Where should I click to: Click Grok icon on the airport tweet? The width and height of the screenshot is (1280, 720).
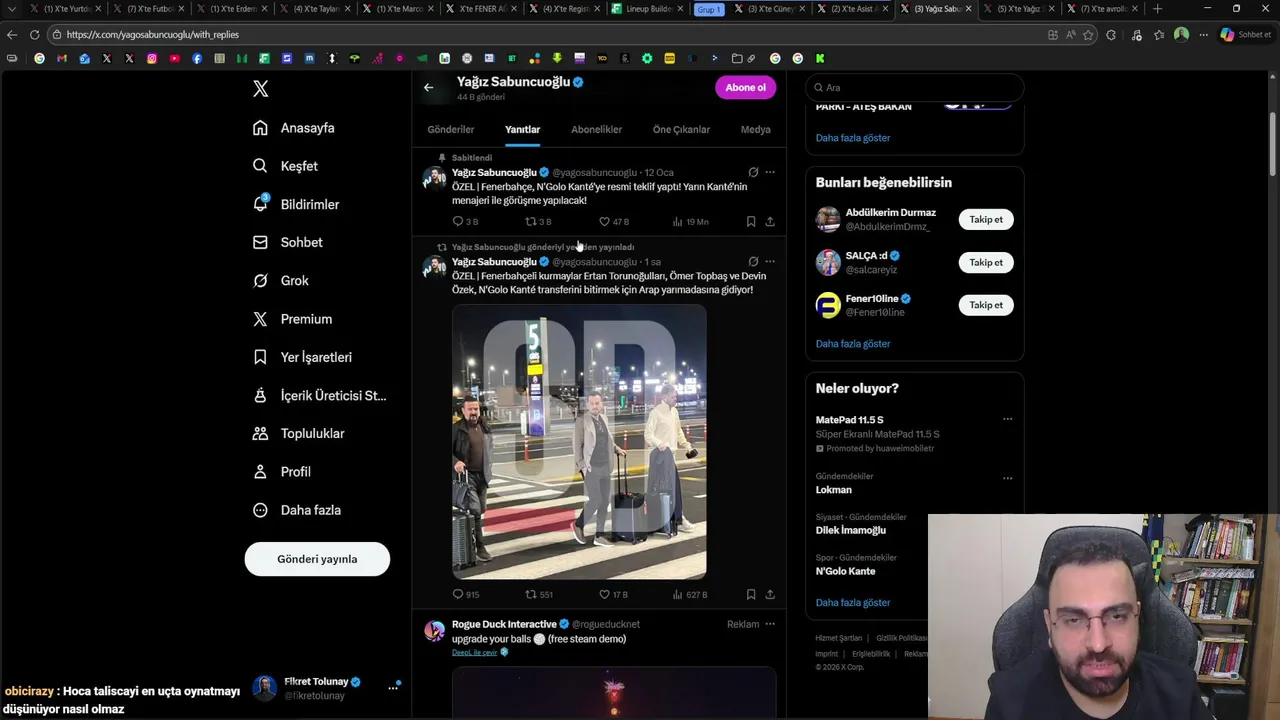(x=753, y=262)
